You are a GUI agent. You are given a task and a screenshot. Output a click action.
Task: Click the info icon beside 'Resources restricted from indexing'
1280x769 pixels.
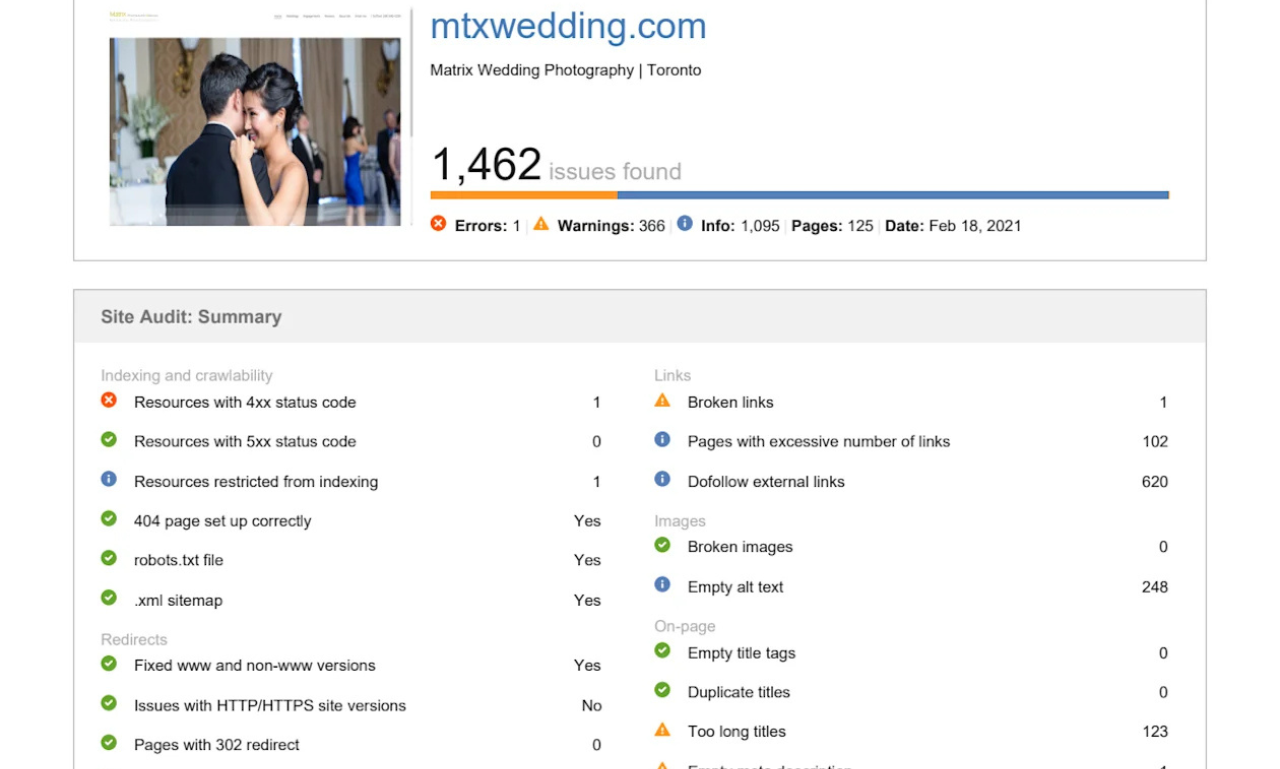point(110,479)
